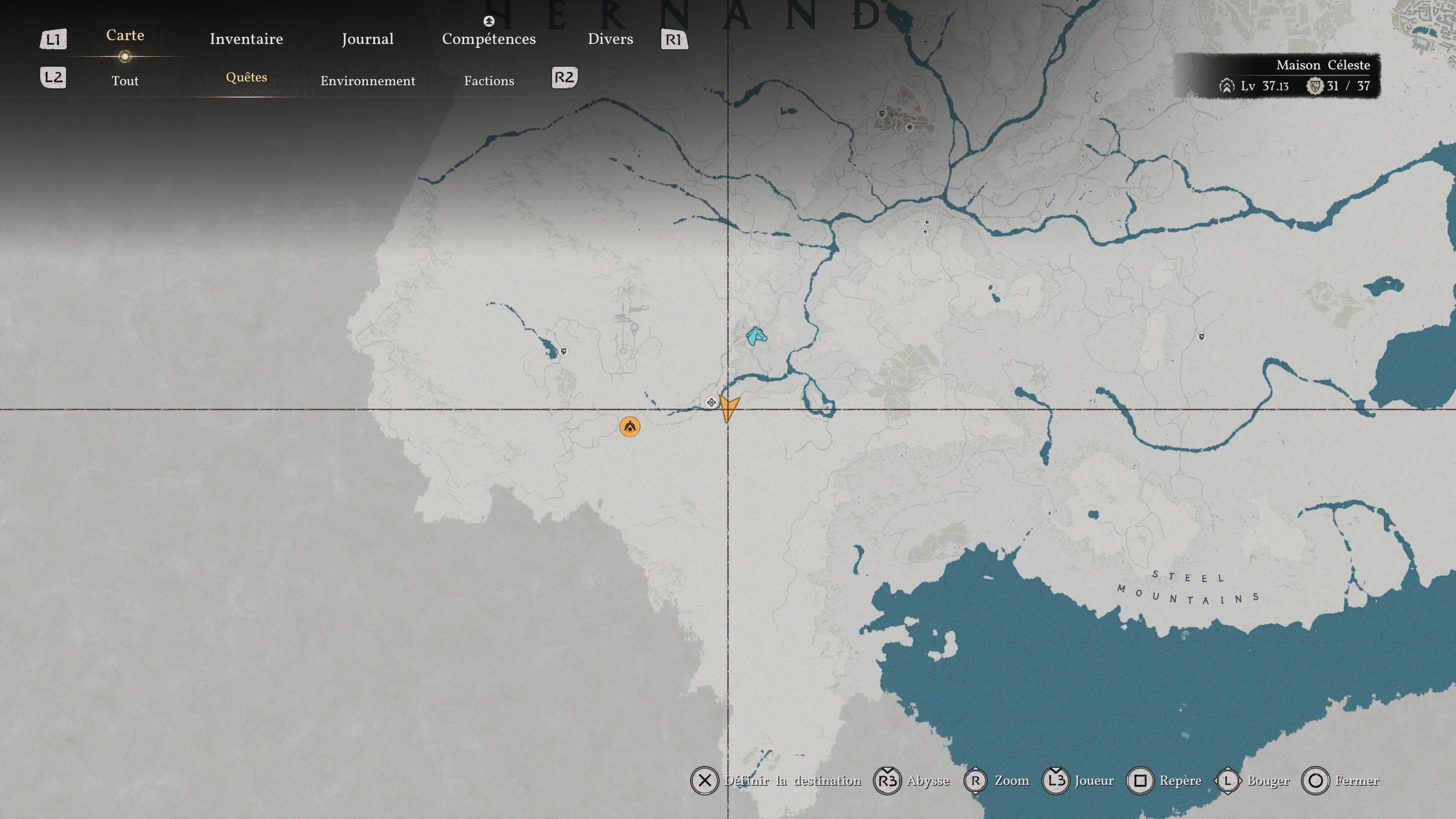Image resolution: width=1456 pixels, height=819 pixels.
Task: Click the Repère prompt to place a marker
Action: [x=1181, y=781]
